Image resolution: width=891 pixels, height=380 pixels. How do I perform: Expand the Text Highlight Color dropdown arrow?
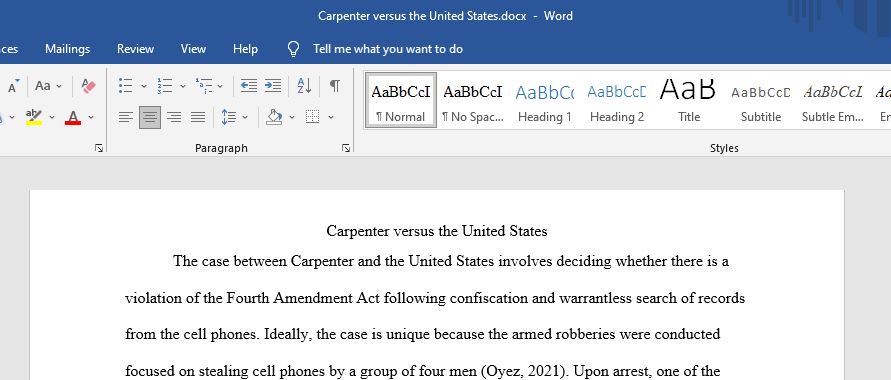(x=52, y=118)
